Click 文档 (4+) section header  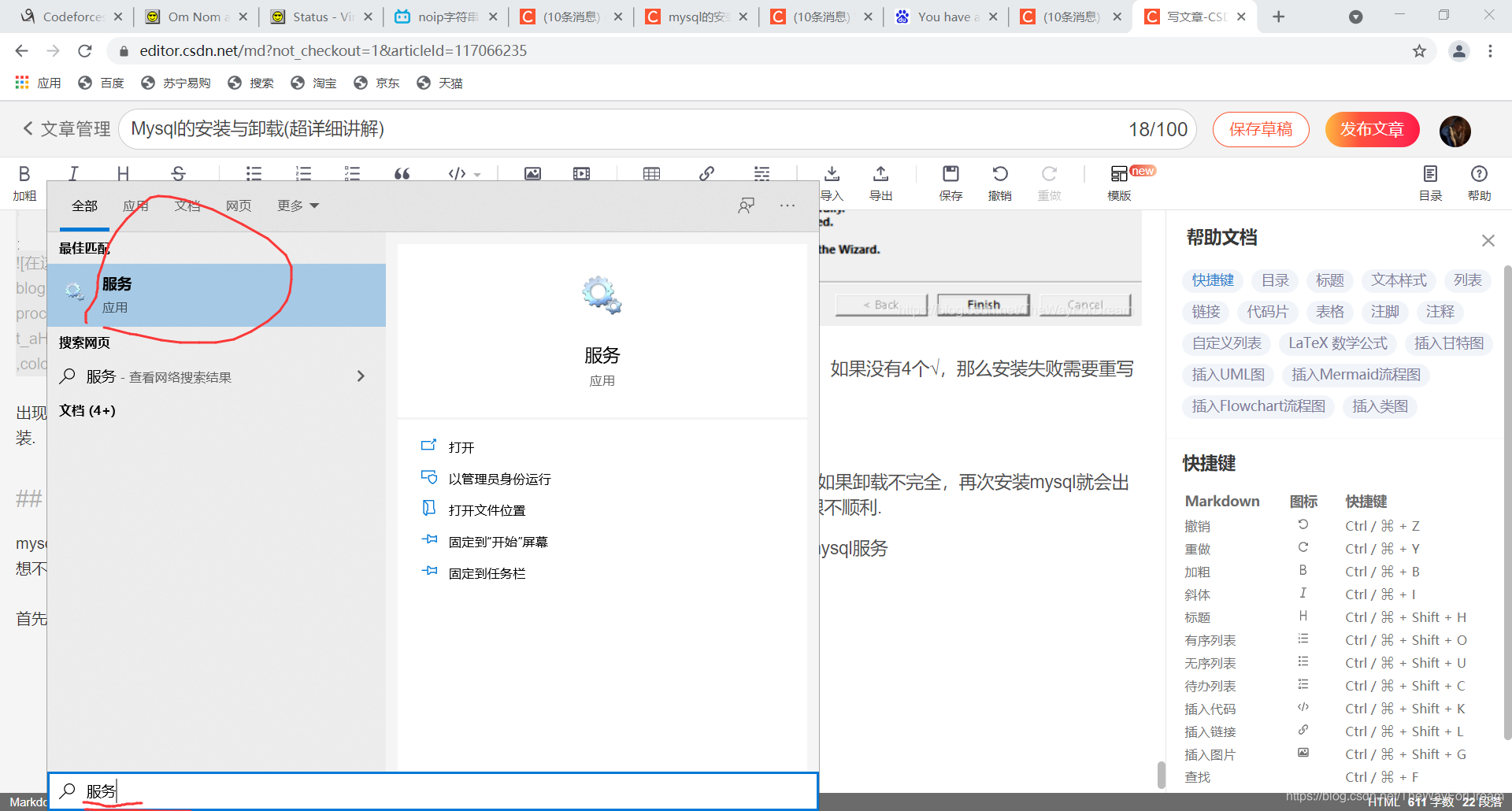[87, 410]
